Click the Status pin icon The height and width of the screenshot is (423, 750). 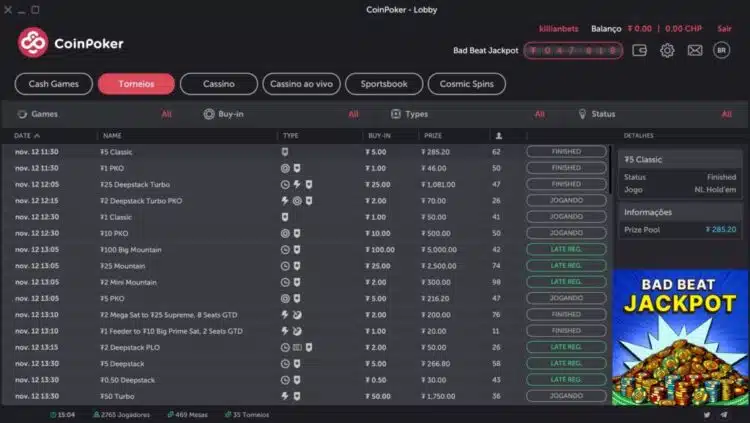tap(582, 114)
